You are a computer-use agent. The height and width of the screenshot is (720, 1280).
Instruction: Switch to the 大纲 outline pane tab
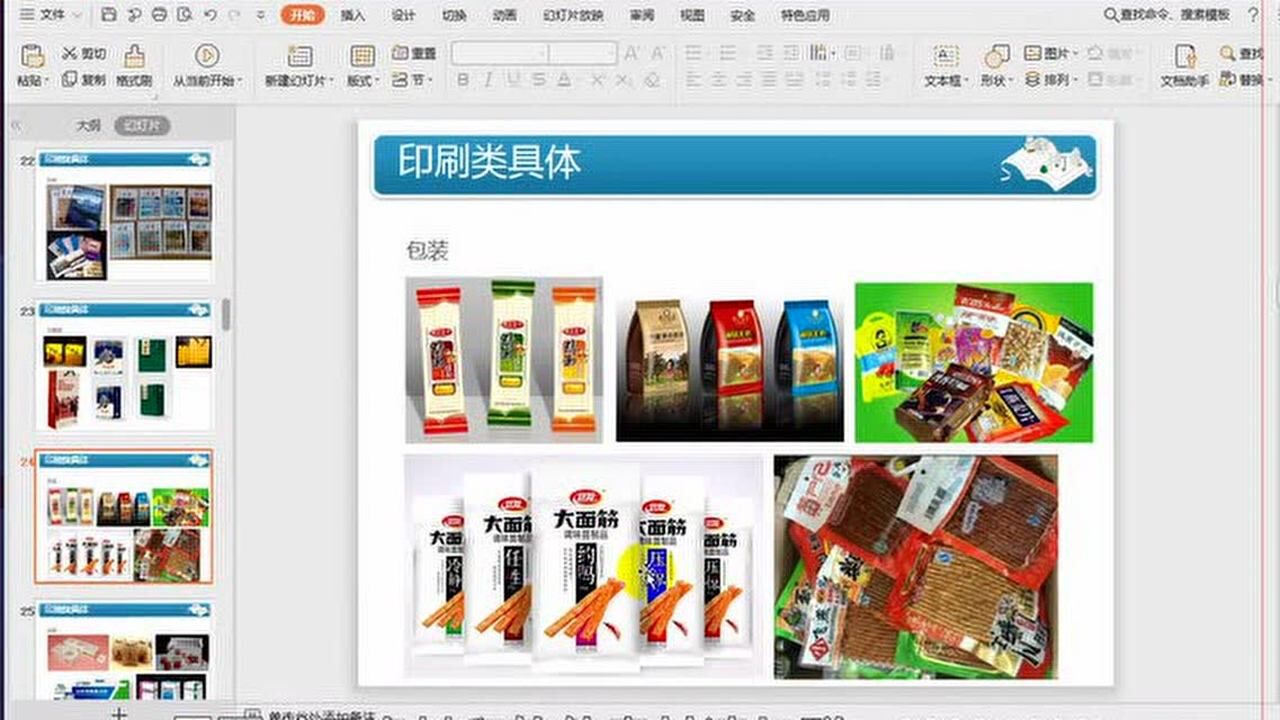[x=89, y=125]
